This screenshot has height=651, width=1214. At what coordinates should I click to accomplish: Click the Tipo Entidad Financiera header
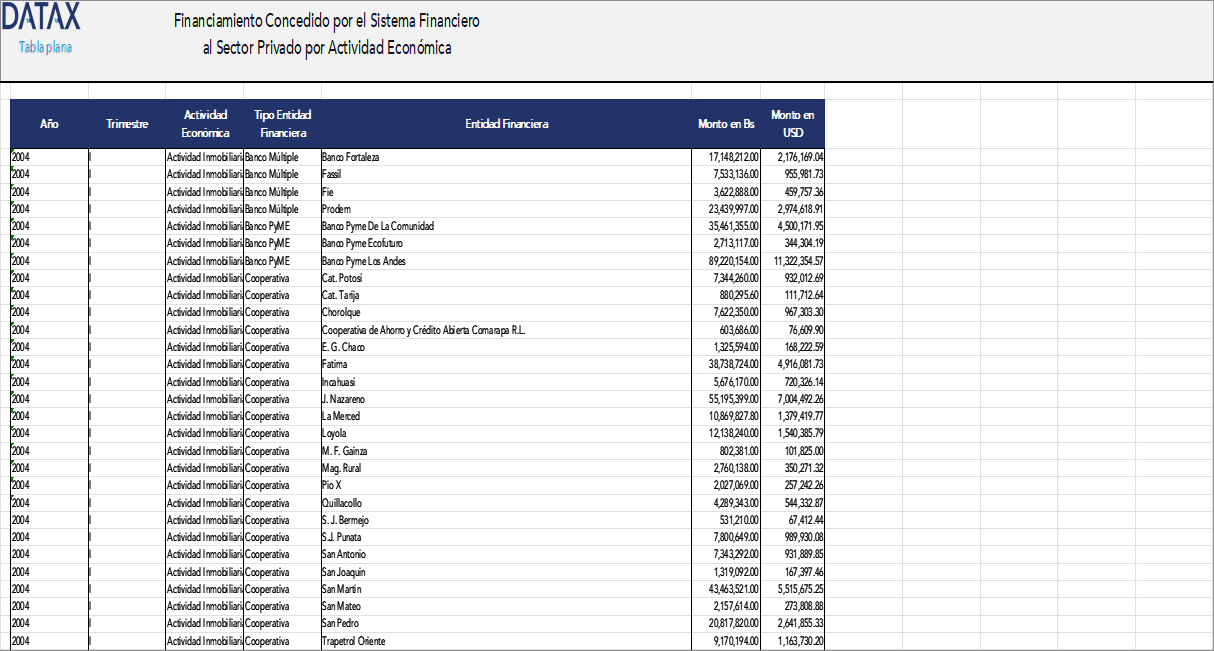pos(282,124)
